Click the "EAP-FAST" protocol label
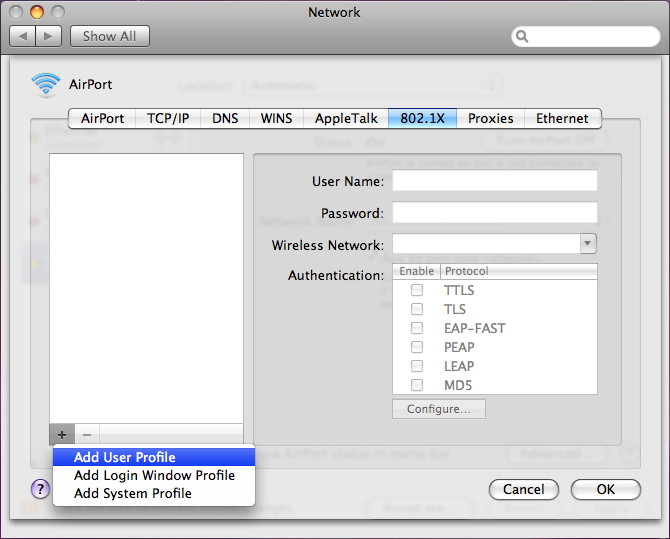 pos(475,328)
